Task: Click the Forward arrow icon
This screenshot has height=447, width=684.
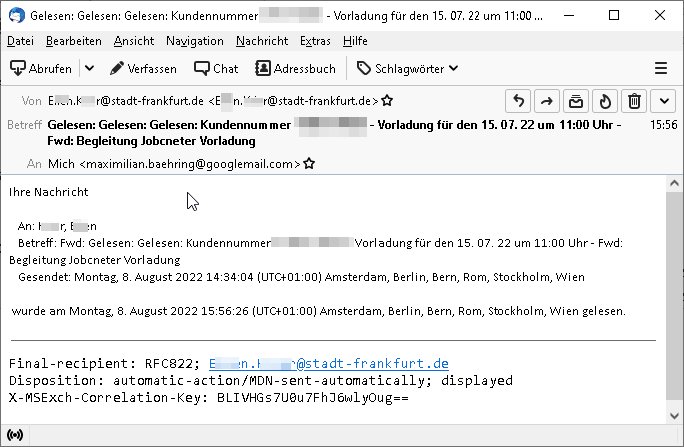Action: pyautogui.click(x=547, y=101)
